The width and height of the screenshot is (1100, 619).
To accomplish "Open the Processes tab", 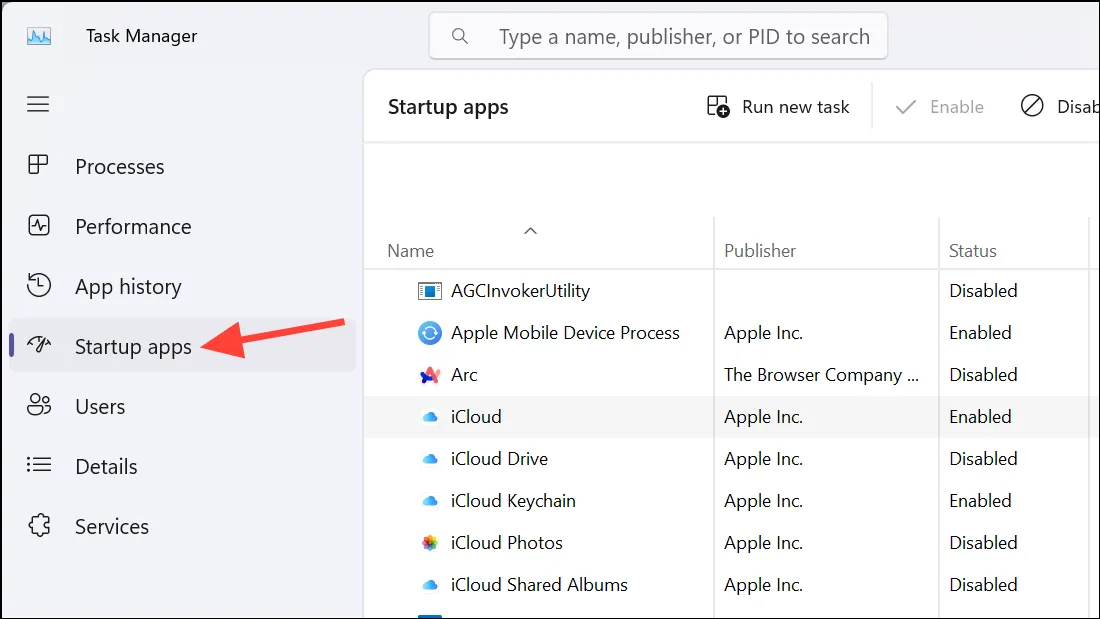I will tap(182, 166).
